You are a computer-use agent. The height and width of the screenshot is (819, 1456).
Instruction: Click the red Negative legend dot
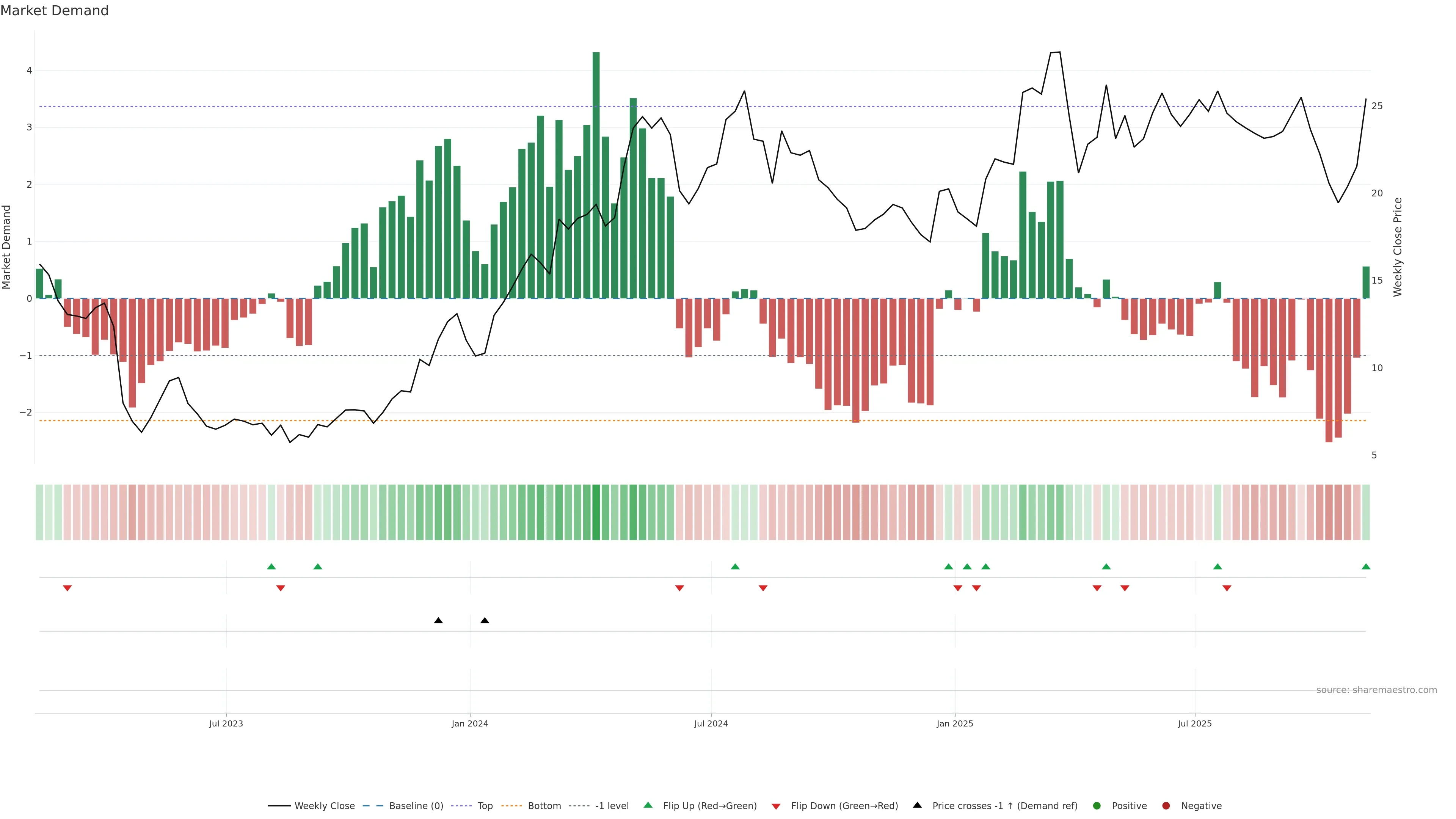[x=1166, y=806]
